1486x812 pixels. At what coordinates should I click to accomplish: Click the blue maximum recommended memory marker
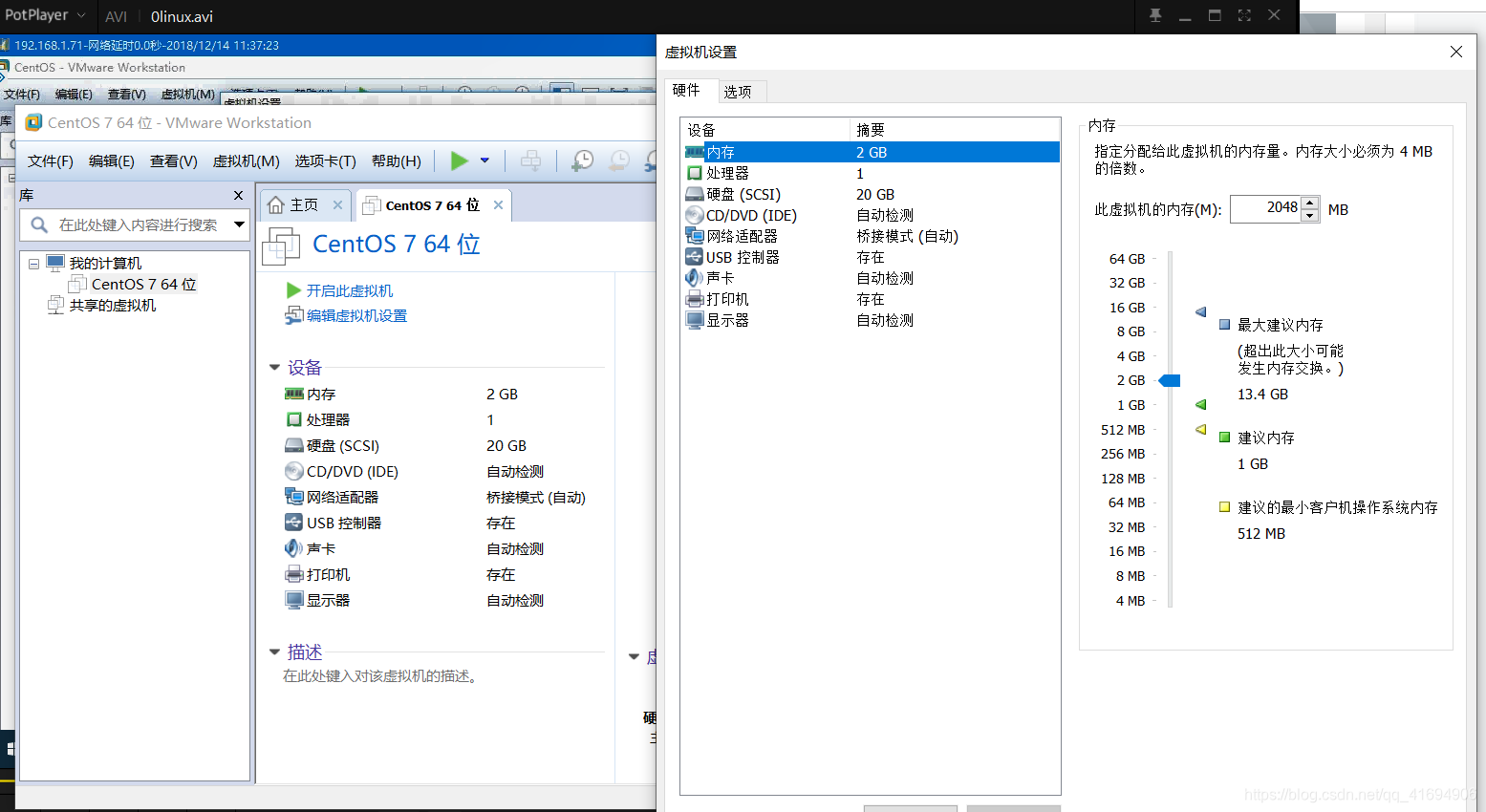coord(1201,311)
